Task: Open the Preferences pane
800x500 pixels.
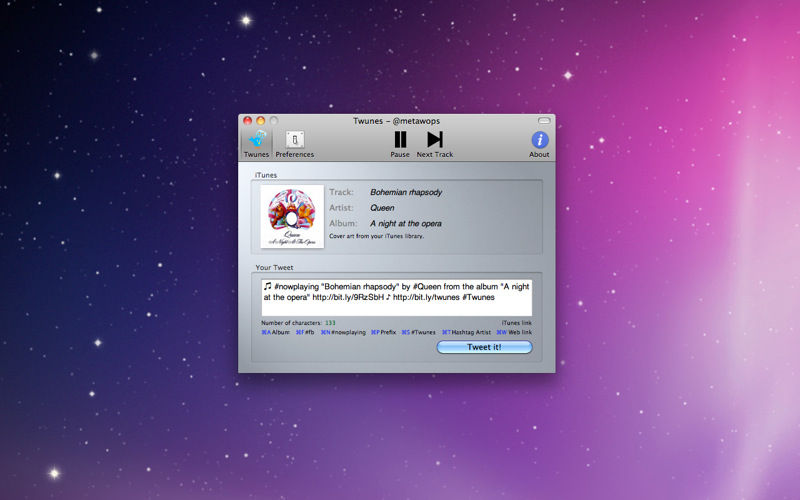Action: 294,144
